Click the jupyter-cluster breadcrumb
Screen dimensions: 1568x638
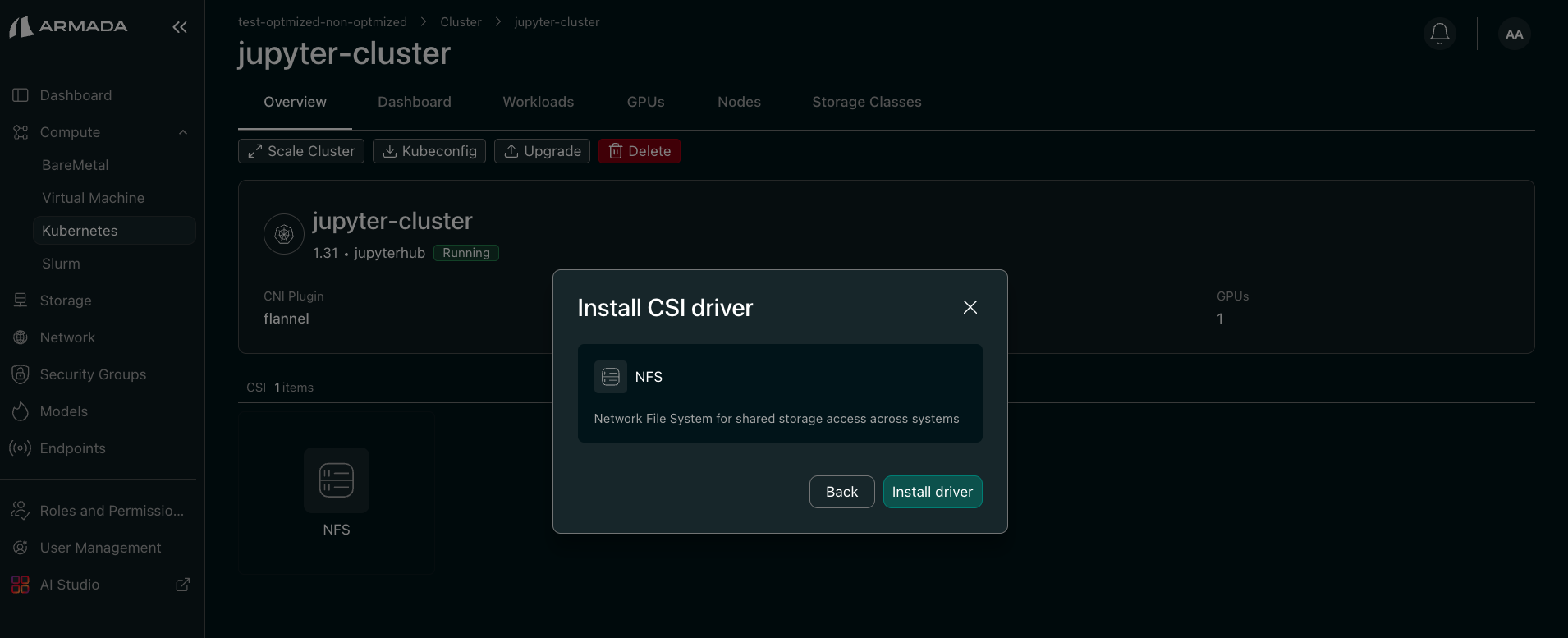click(x=557, y=22)
